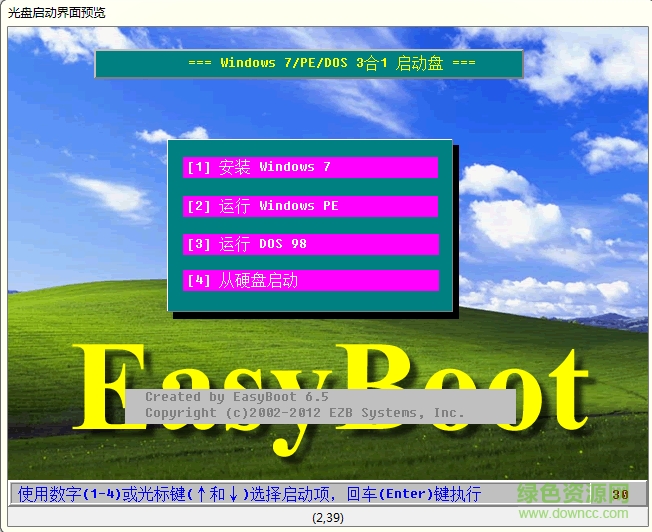Click the 光盘启动界面预览 window title
Viewport: 652px width, 532px height.
pos(57,13)
